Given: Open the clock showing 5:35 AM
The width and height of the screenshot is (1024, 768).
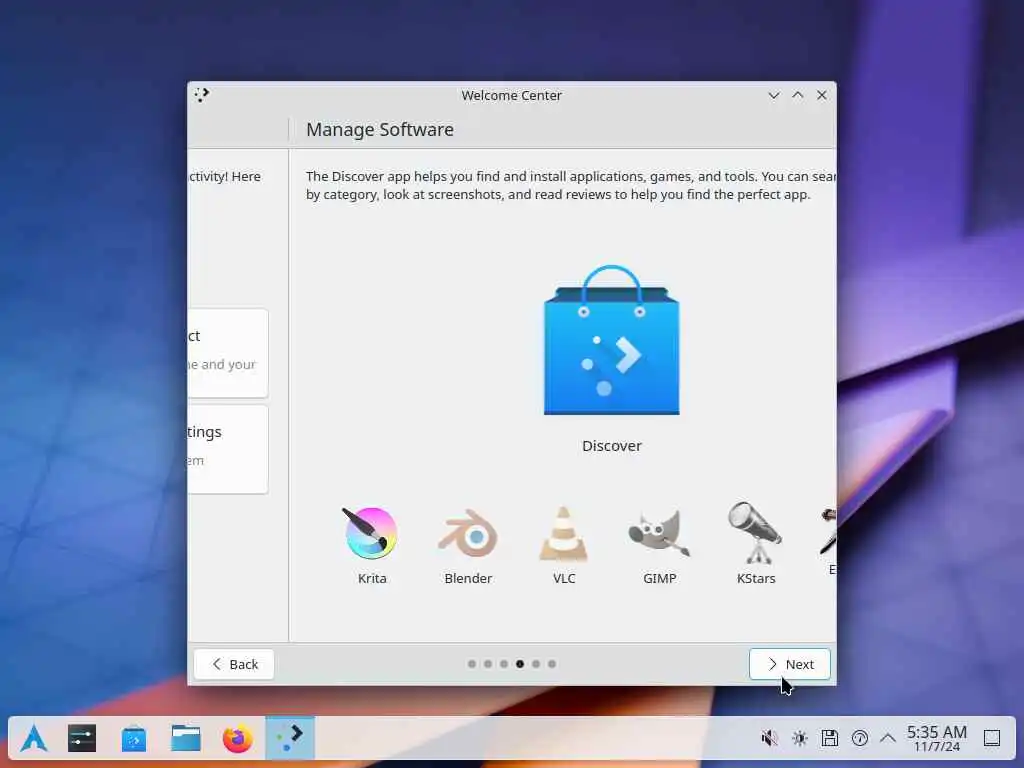Looking at the screenshot, I should (x=936, y=739).
